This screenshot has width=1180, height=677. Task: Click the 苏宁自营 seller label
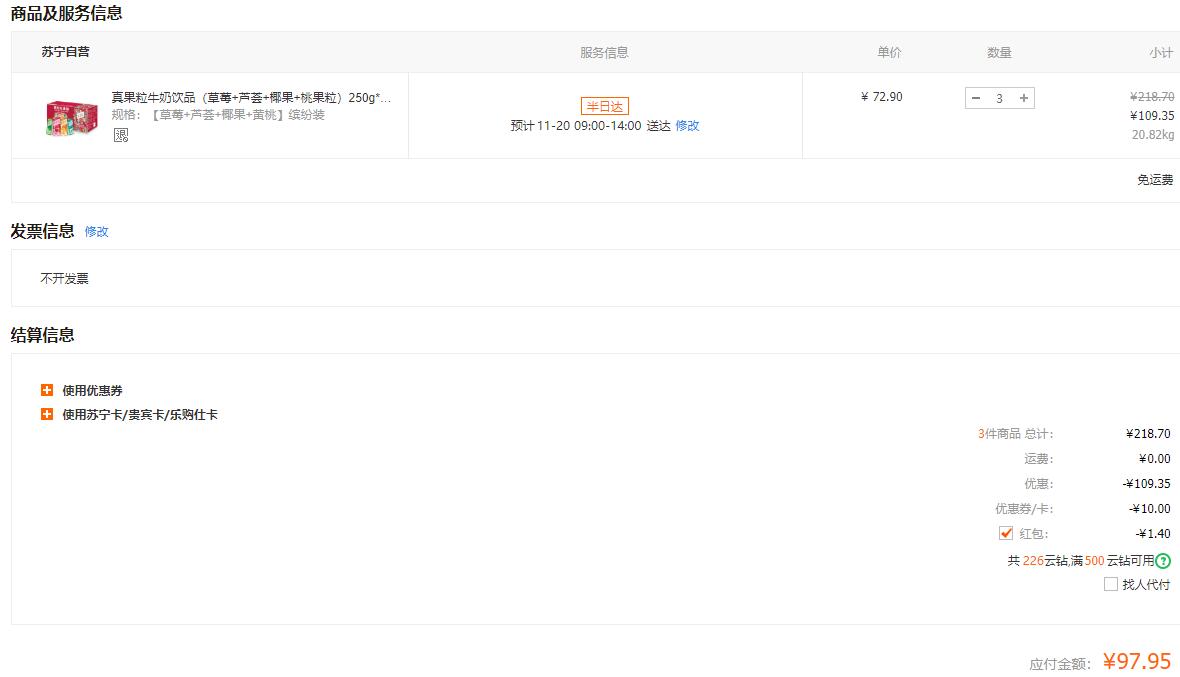(x=65, y=52)
